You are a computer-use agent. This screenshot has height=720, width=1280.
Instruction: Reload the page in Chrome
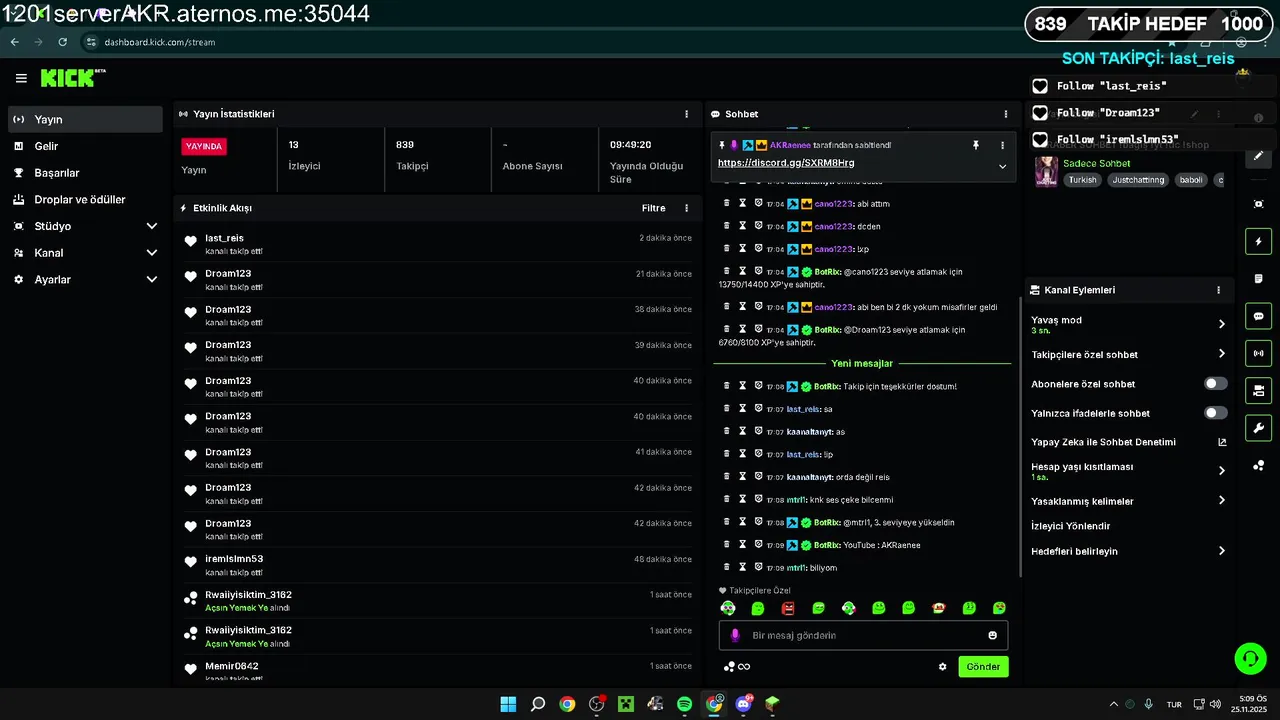tap(62, 42)
